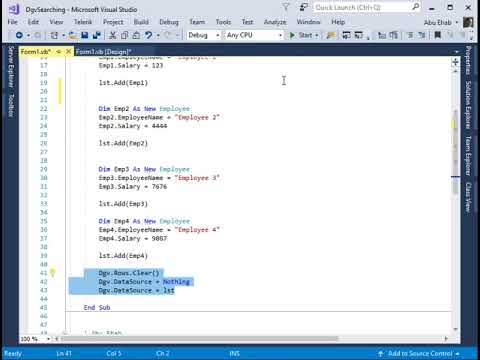Click the bookmark icon in toolbar
This screenshot has height=360, width=480.
click(438, 35)
